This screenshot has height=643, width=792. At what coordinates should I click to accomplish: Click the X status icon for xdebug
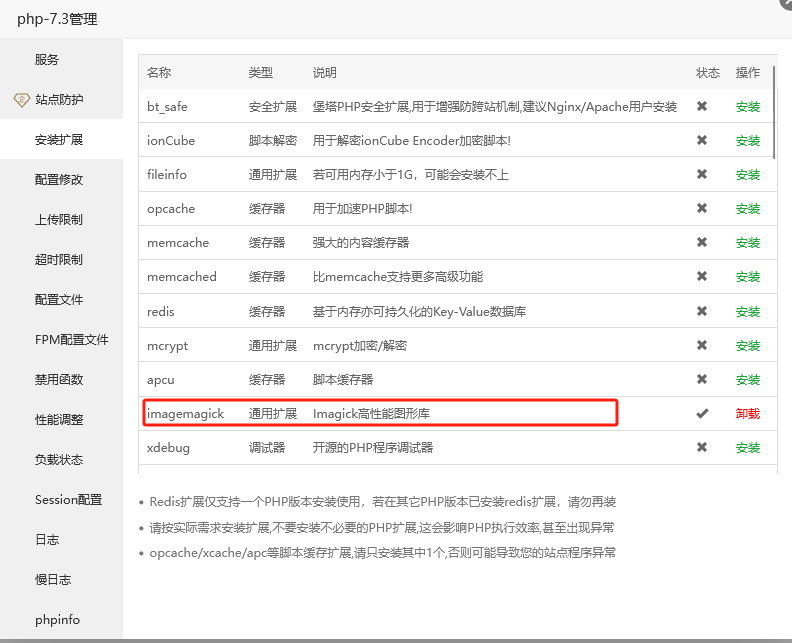click(702, 447)
